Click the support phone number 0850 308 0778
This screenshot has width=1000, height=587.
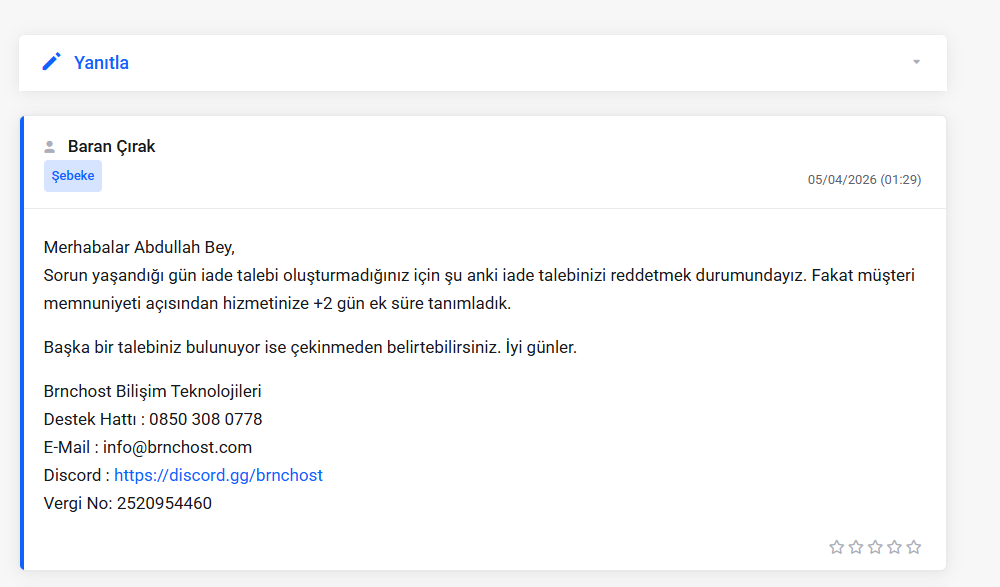click(x=205, y=419)
